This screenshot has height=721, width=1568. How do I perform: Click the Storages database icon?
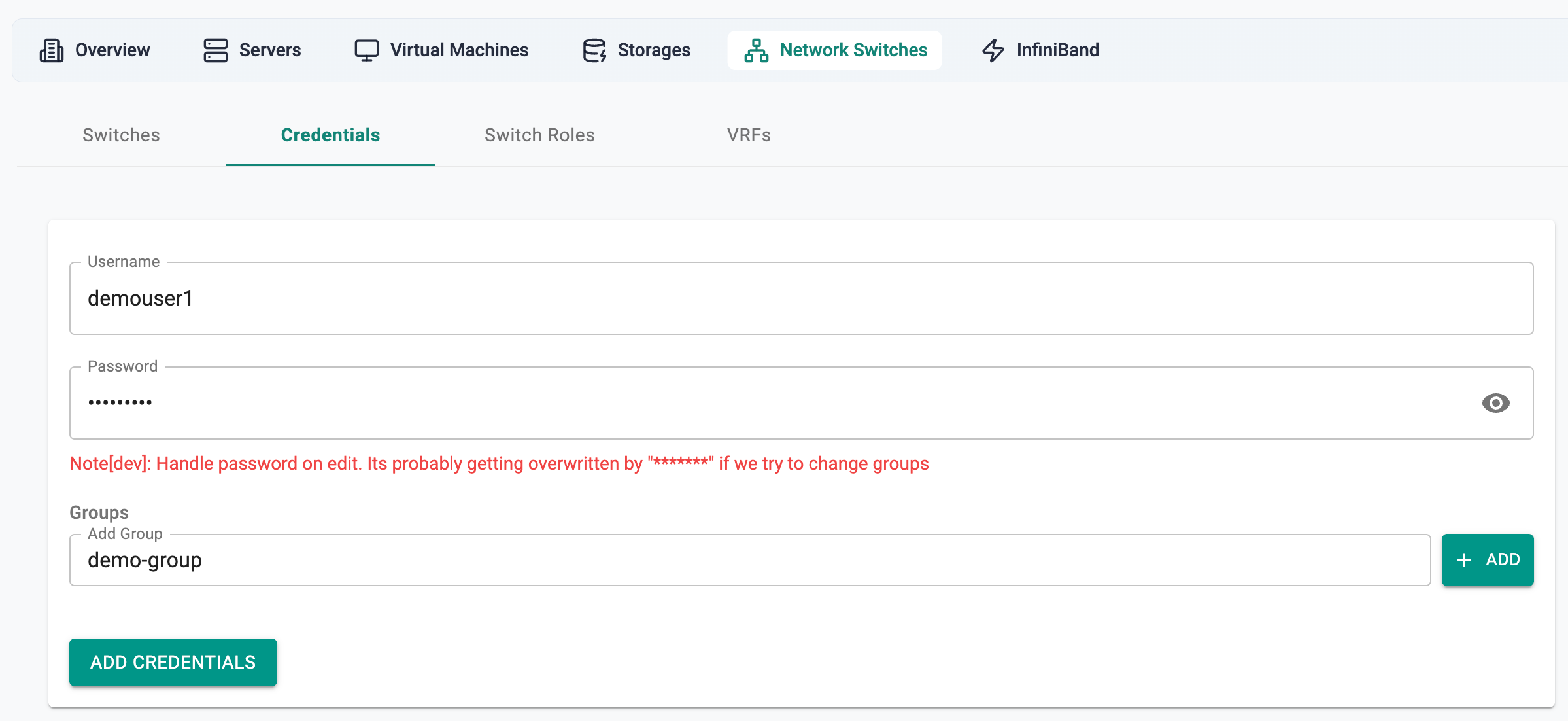point(594,50)
